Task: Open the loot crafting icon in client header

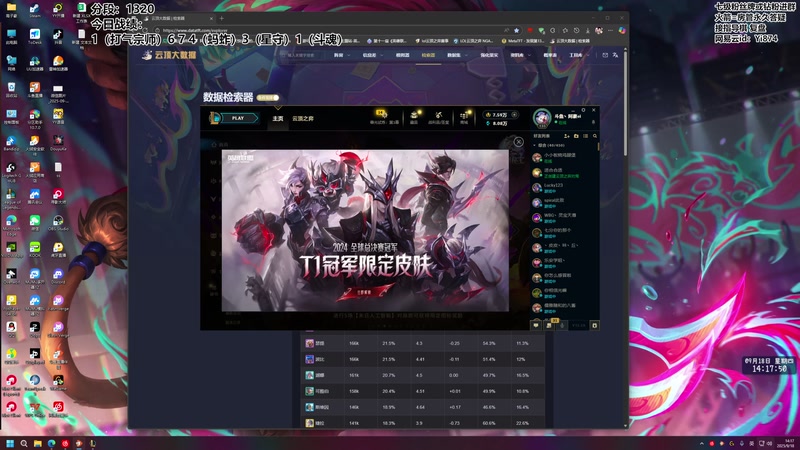Action: click(x=438, y=117)
